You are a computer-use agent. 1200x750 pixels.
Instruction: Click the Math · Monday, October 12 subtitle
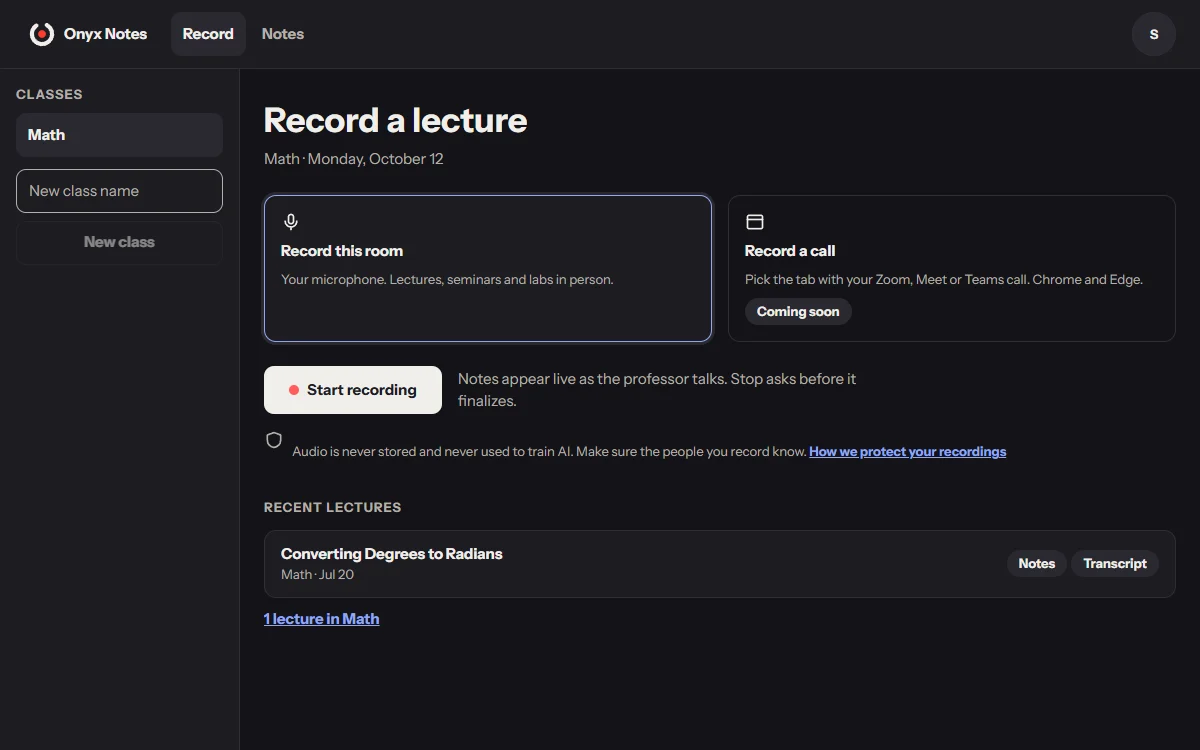354,159
